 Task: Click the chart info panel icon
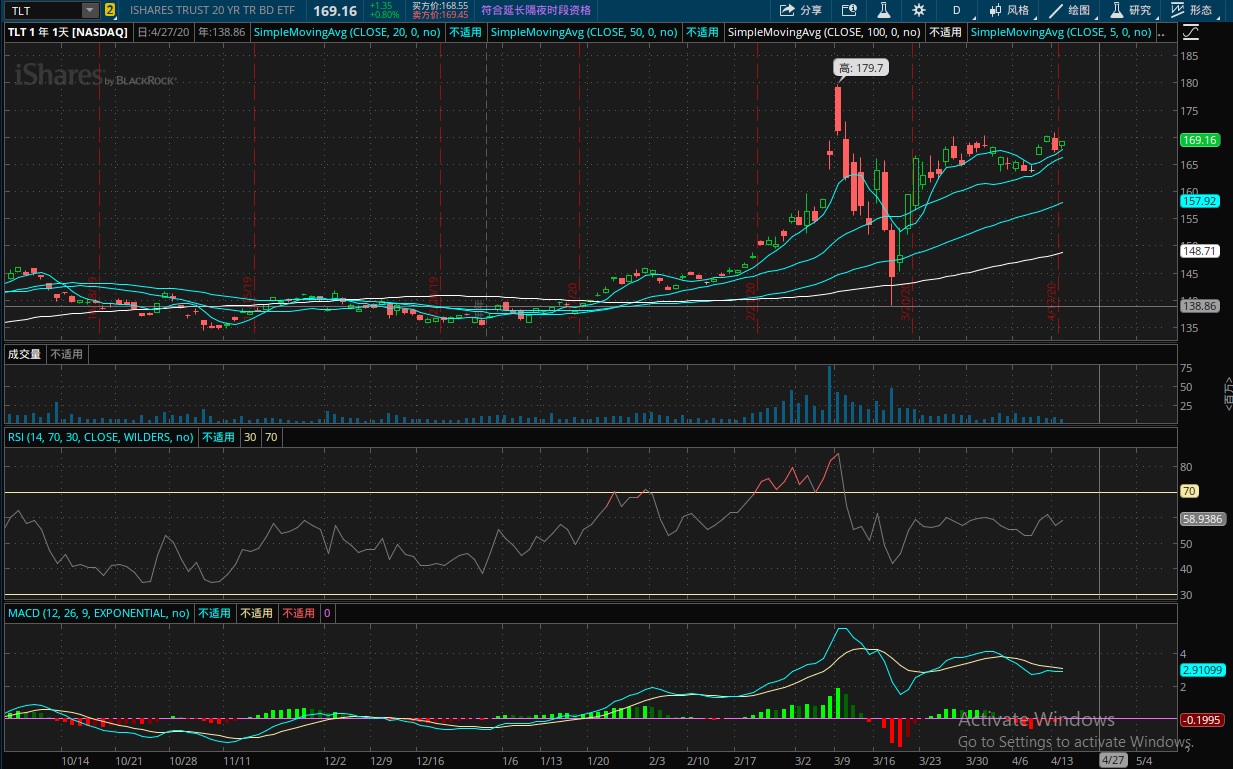849,10
